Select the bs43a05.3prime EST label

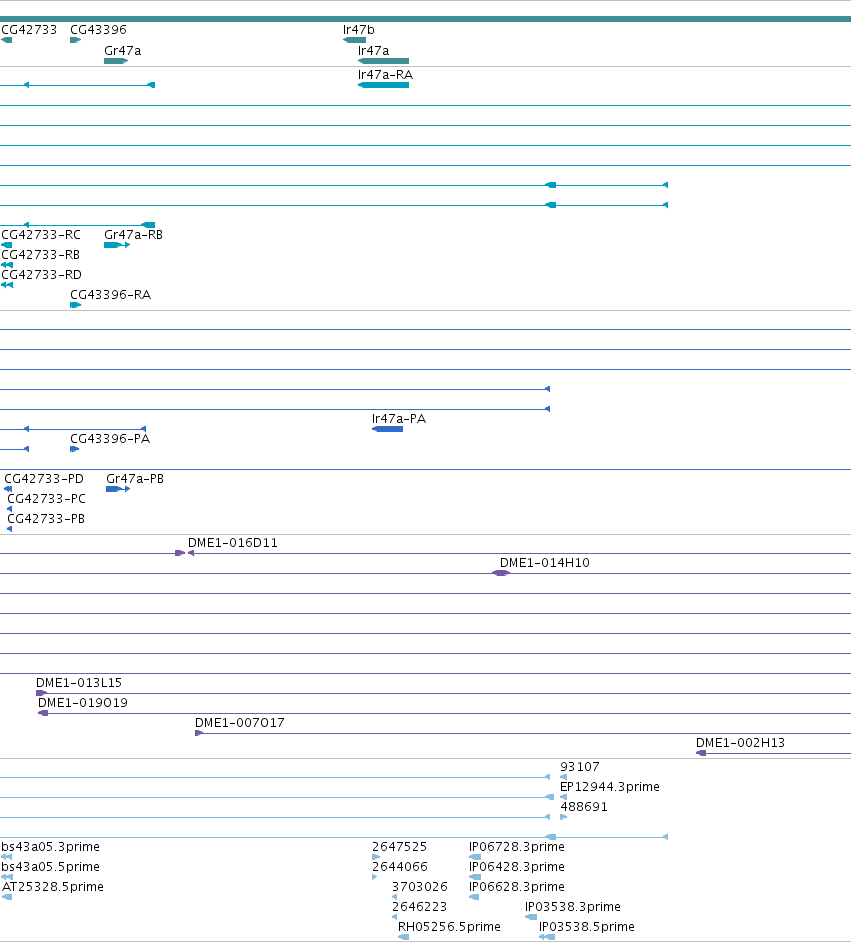tap(50, 846)
